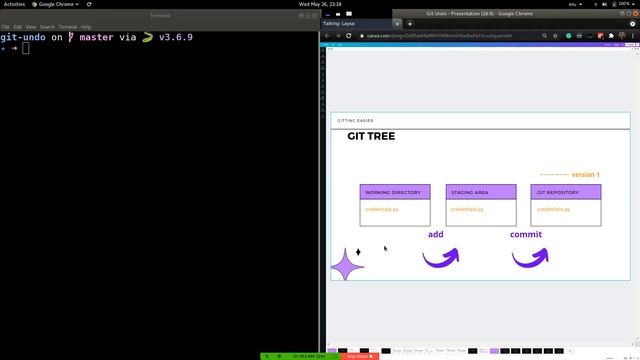
Task: Click the 'version 1' label
Action: pyautogui.click(x=585, y=175)
